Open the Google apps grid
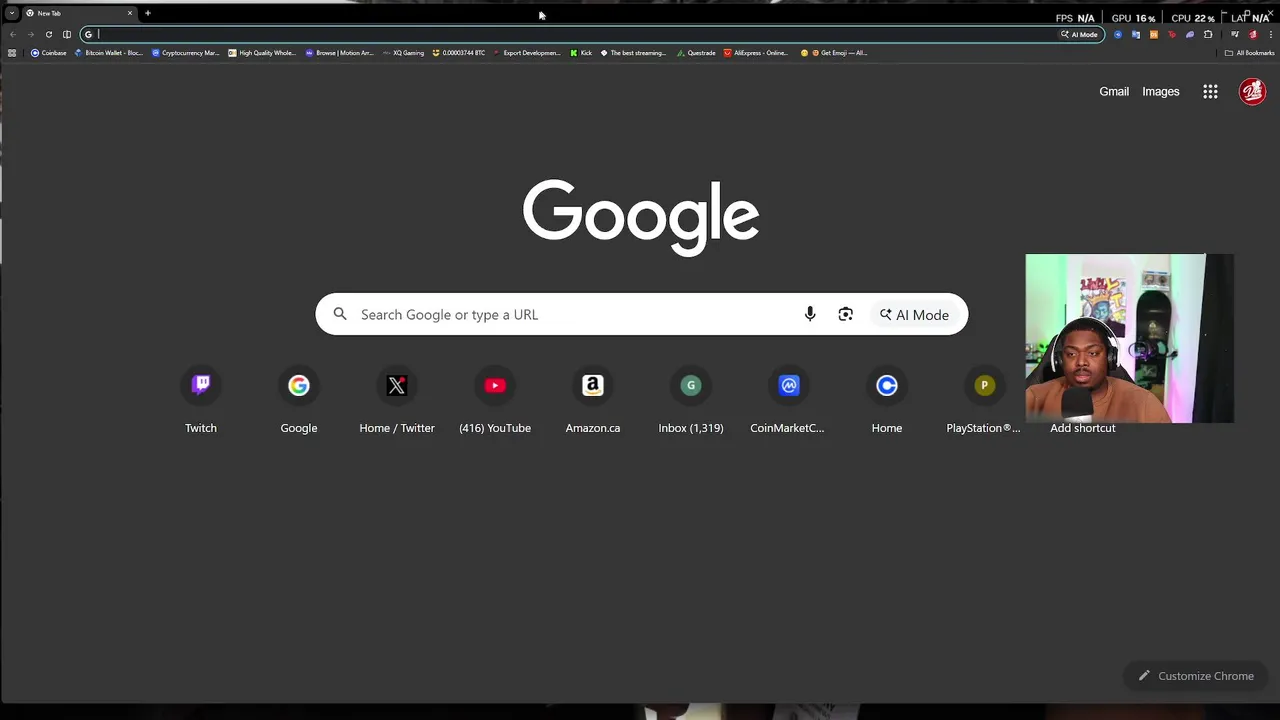 (x=1210, y=91)
